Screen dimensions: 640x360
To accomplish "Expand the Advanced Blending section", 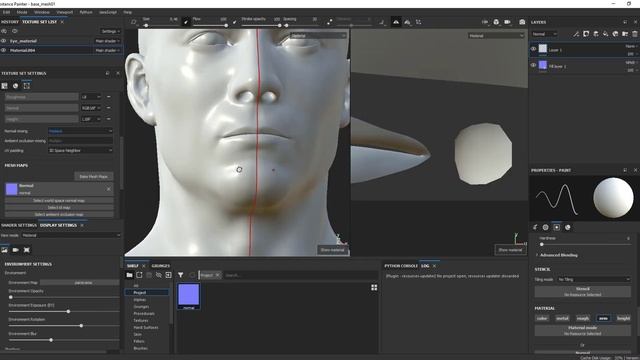I will pos(558,255).
